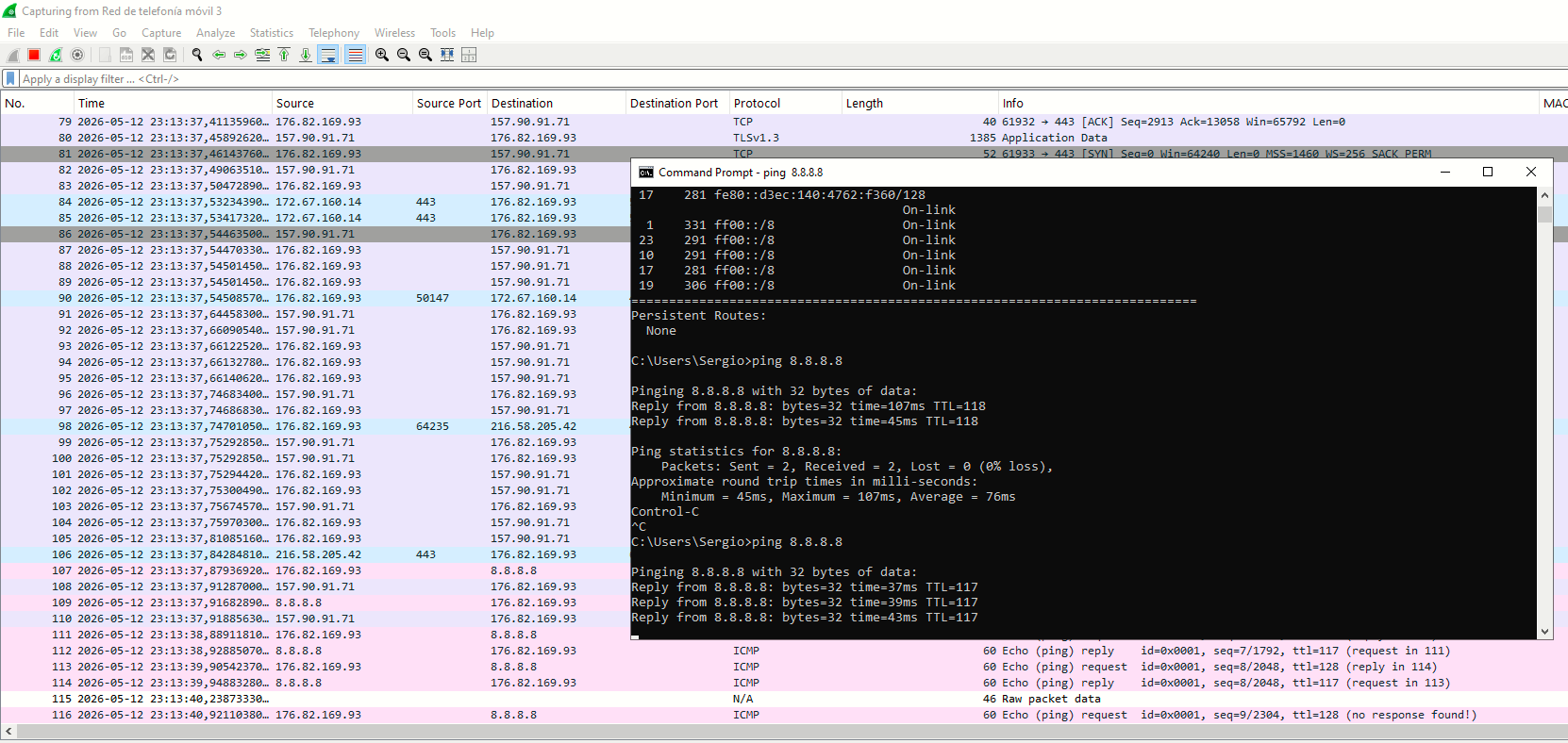Screen dimensions: 1568x743
Task: Zoom in the main window text
Action: [382, 55]
